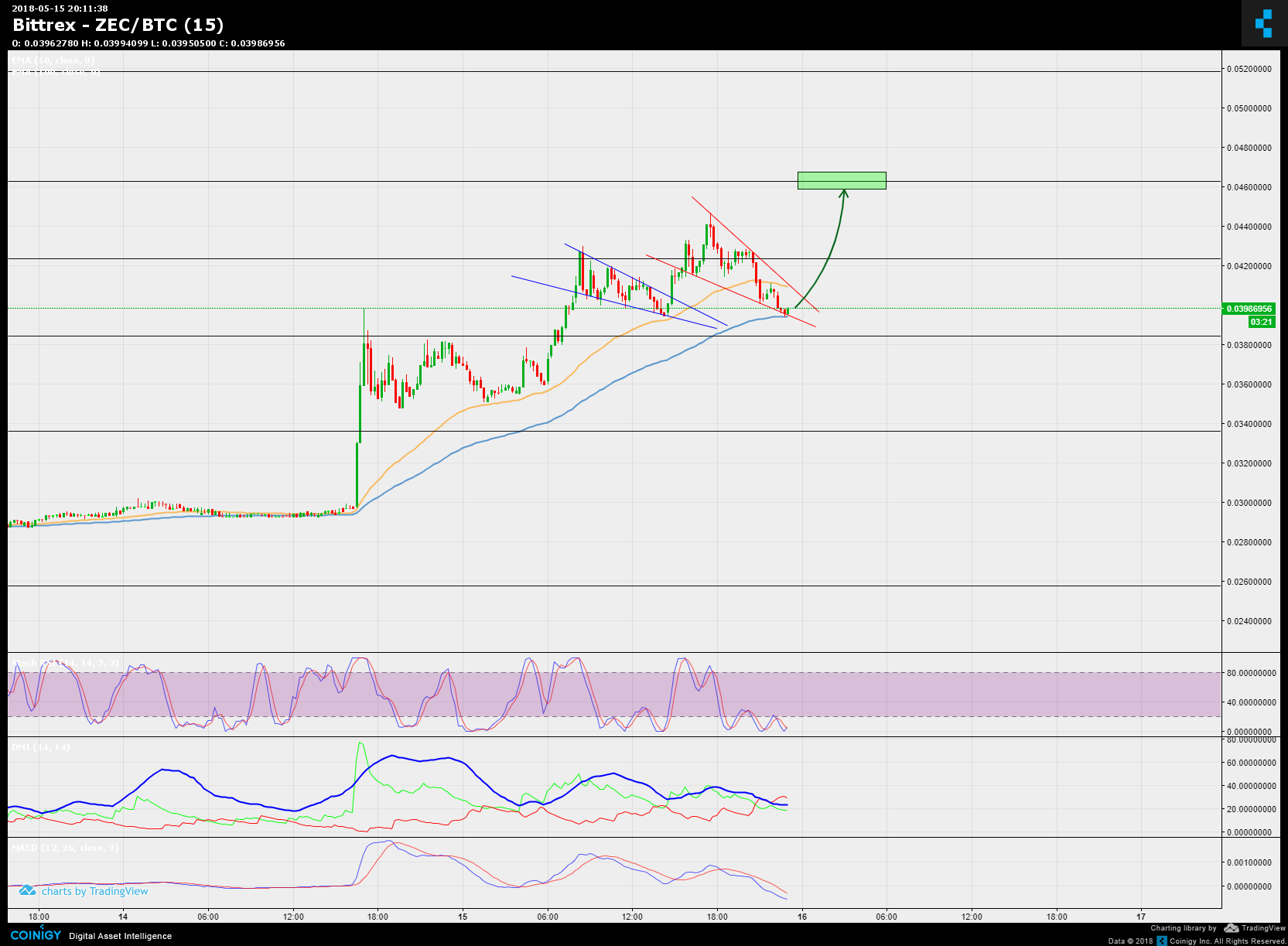This screenshot has width=1288, height=946.
Task: Click the 'Digital Asset Intelligence' tagline text
Action: pos(120,936)
